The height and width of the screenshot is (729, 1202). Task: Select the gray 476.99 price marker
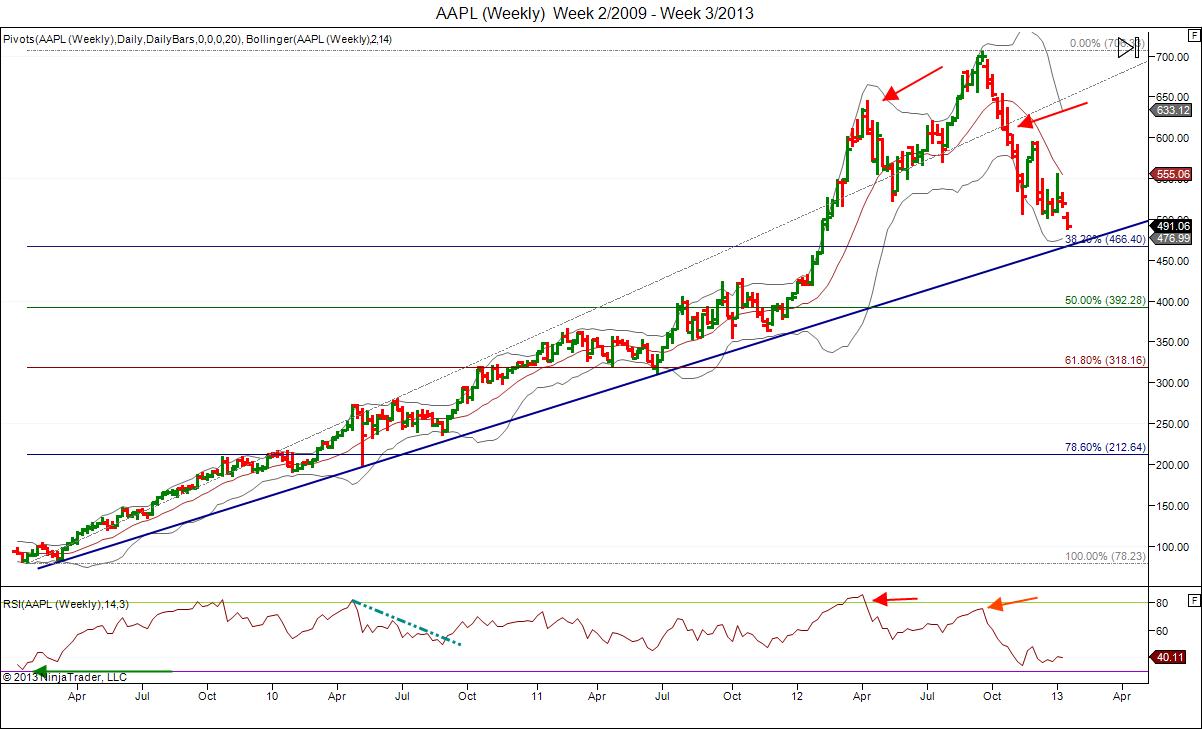[1170, 238]
